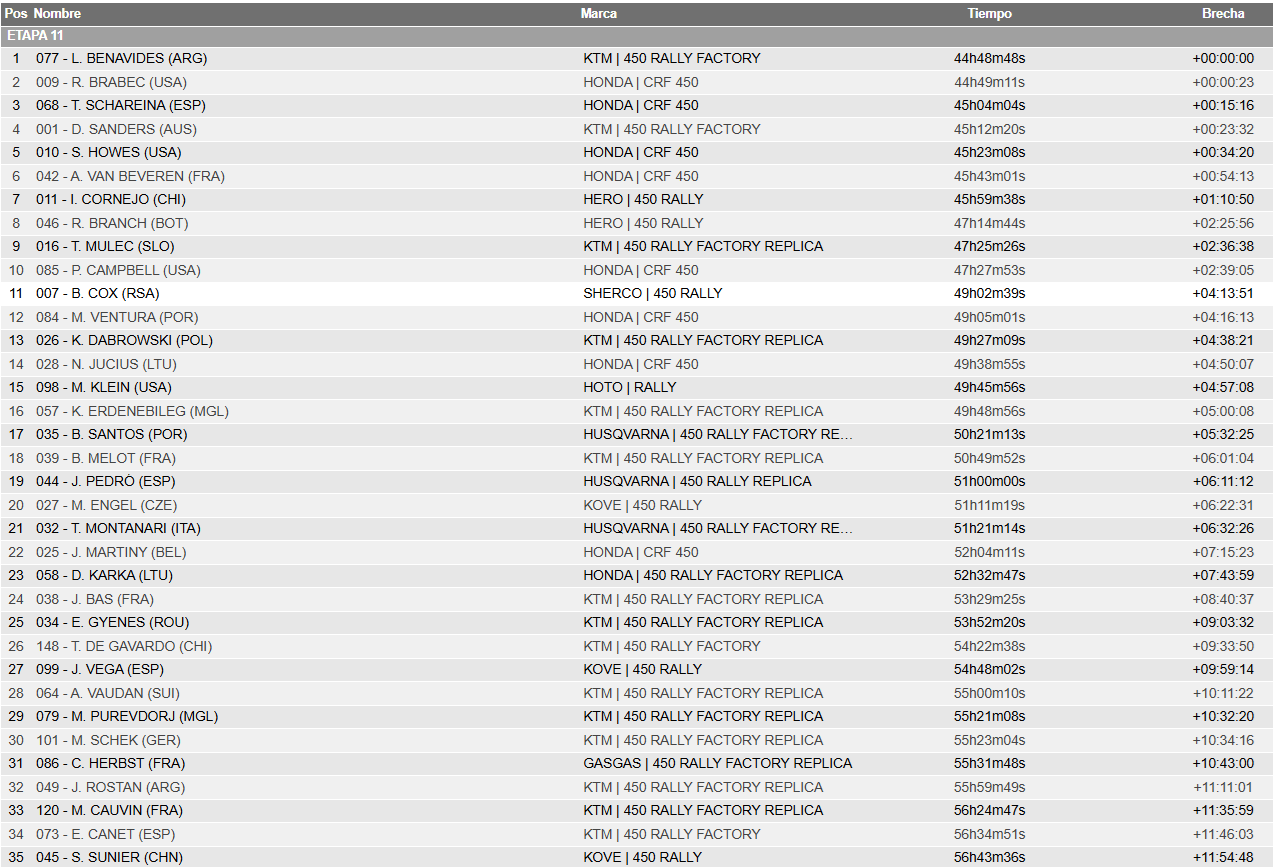Image resolution: width=1273 pixels, height=867 pixels.
Task: Click the Tiempo column header
Action: [x=989, y=14]
